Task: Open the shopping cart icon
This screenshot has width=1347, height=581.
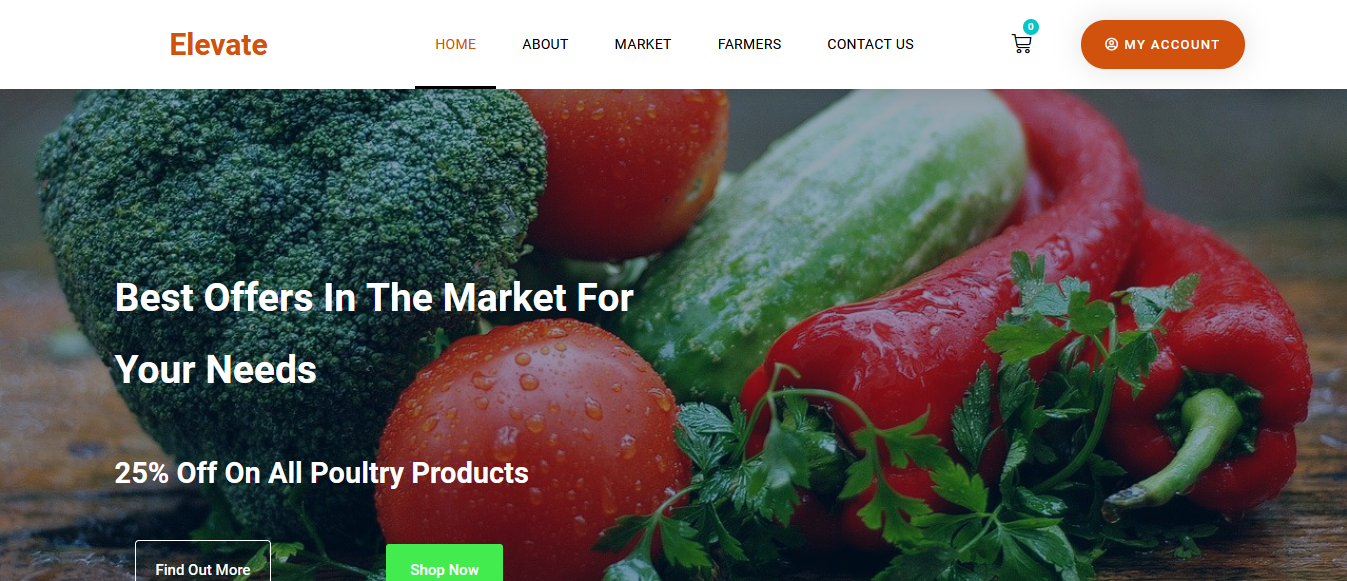Action: point(1021,44)
